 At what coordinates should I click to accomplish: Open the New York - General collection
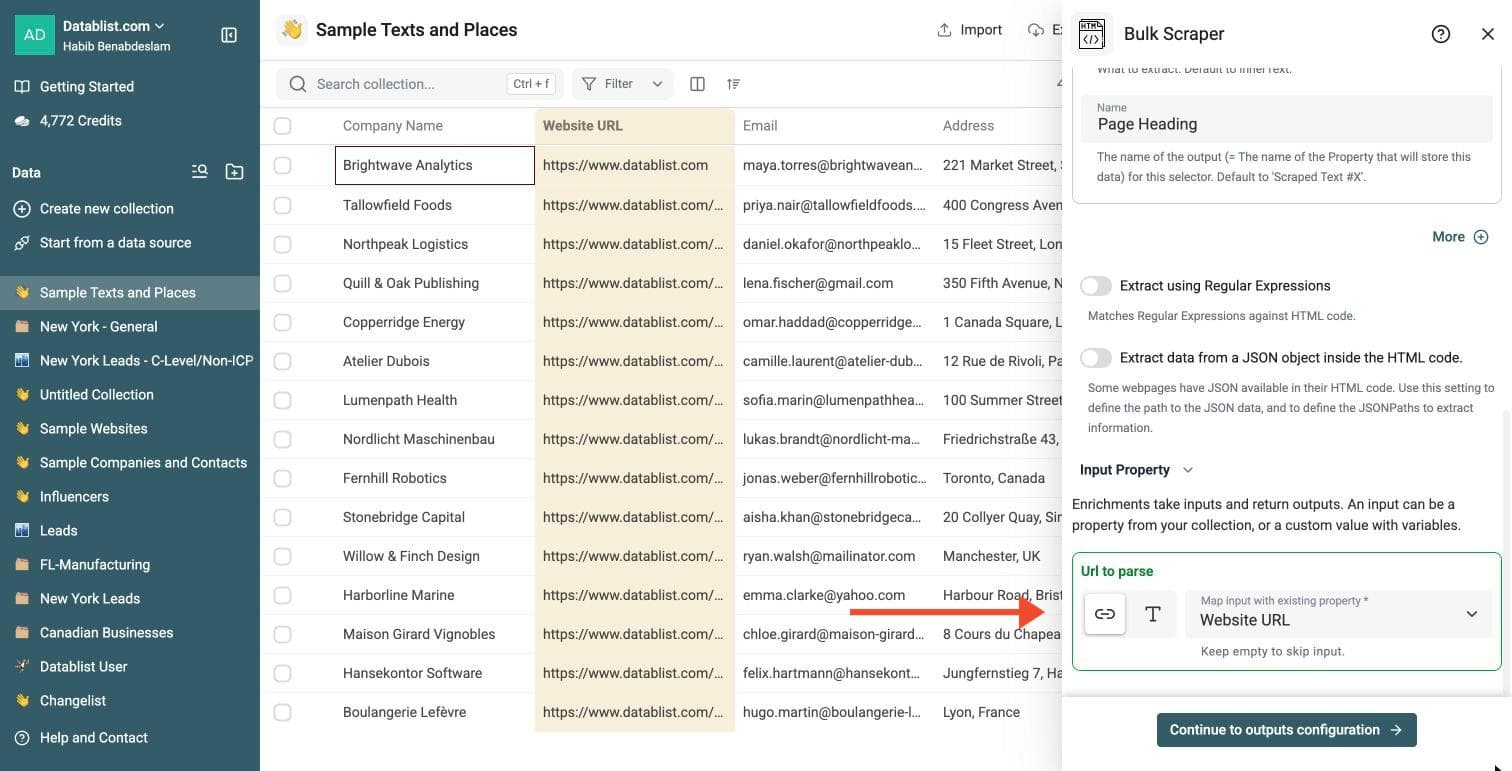130,327
